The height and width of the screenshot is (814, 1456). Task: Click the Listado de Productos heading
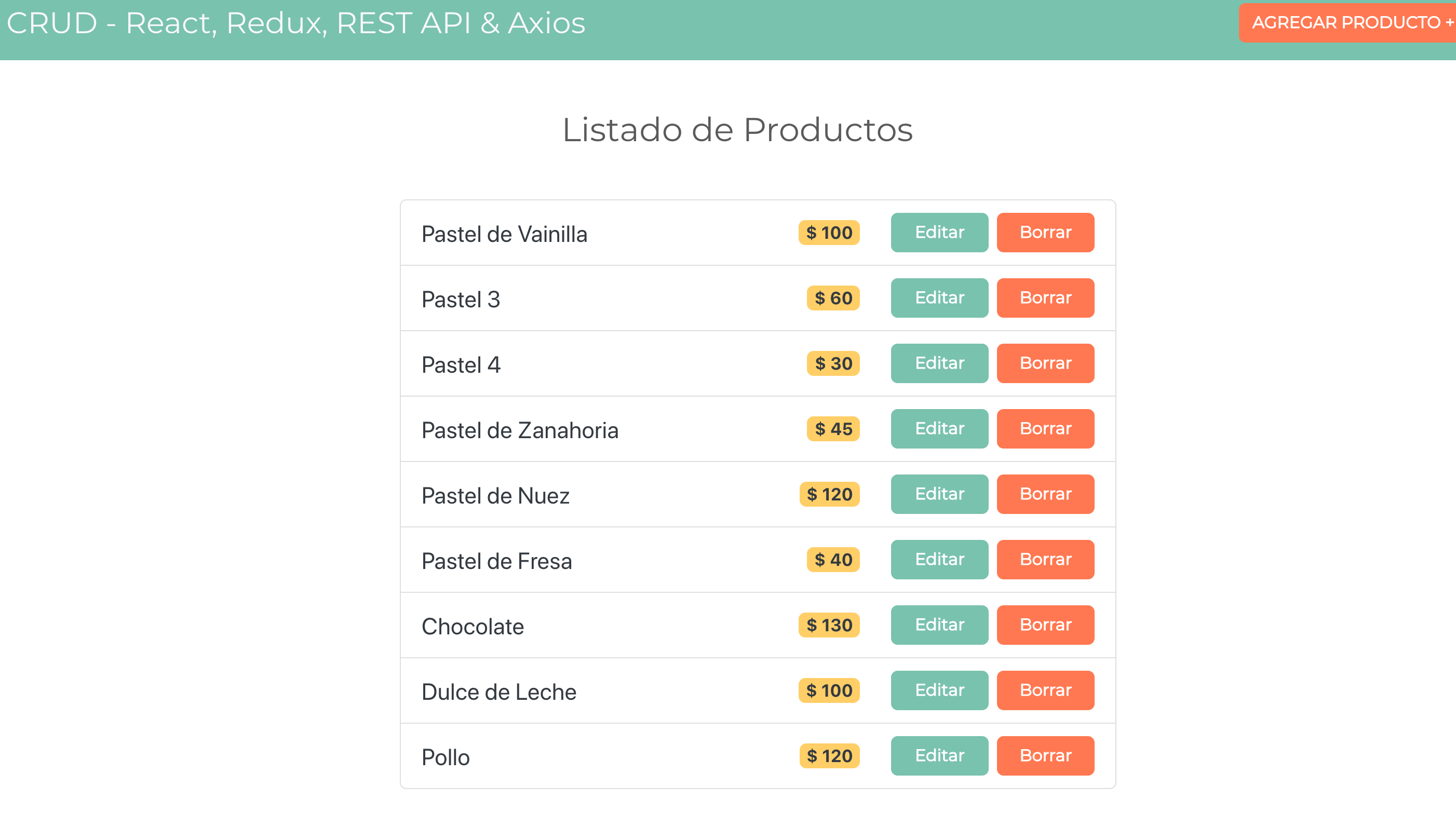coord(737,129)
